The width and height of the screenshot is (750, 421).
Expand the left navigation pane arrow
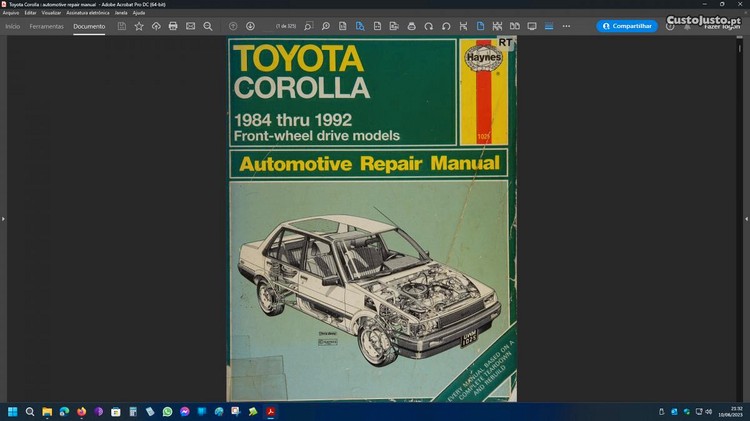[x=3, y=218]
